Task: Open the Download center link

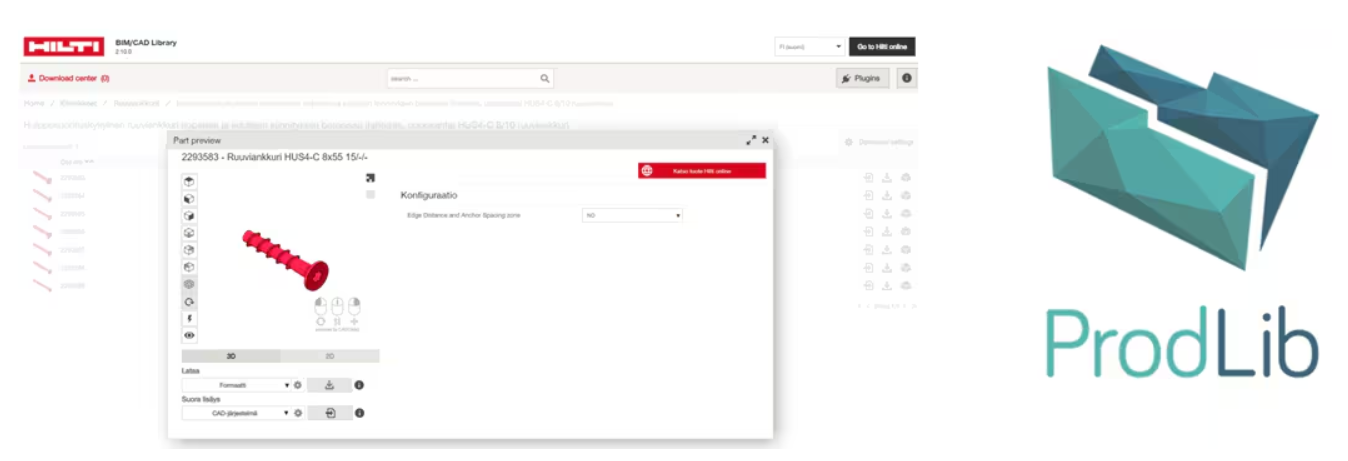Action: click(69, 78)
